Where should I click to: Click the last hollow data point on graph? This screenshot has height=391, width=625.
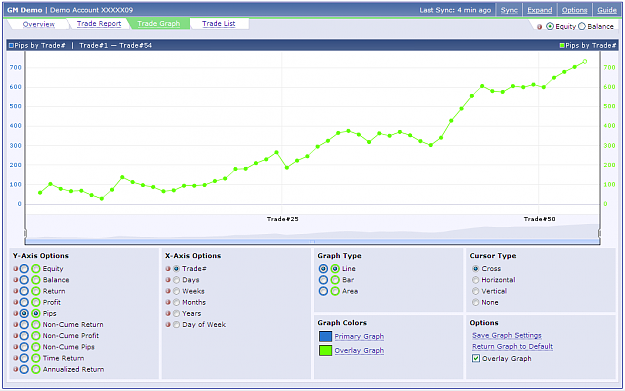click(585, 61)
